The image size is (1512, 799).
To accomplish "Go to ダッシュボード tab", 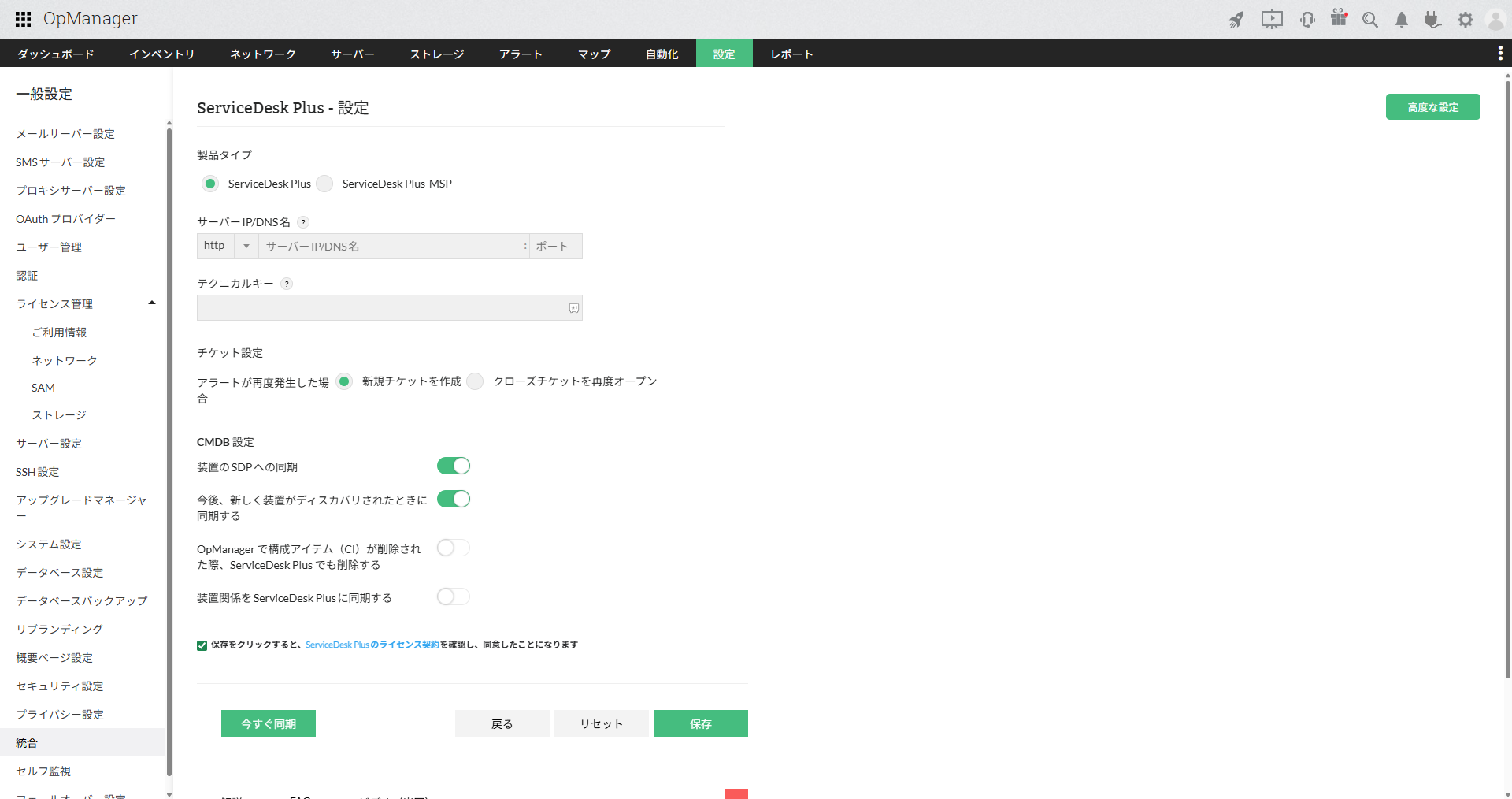I will click(x=56, y=54).
